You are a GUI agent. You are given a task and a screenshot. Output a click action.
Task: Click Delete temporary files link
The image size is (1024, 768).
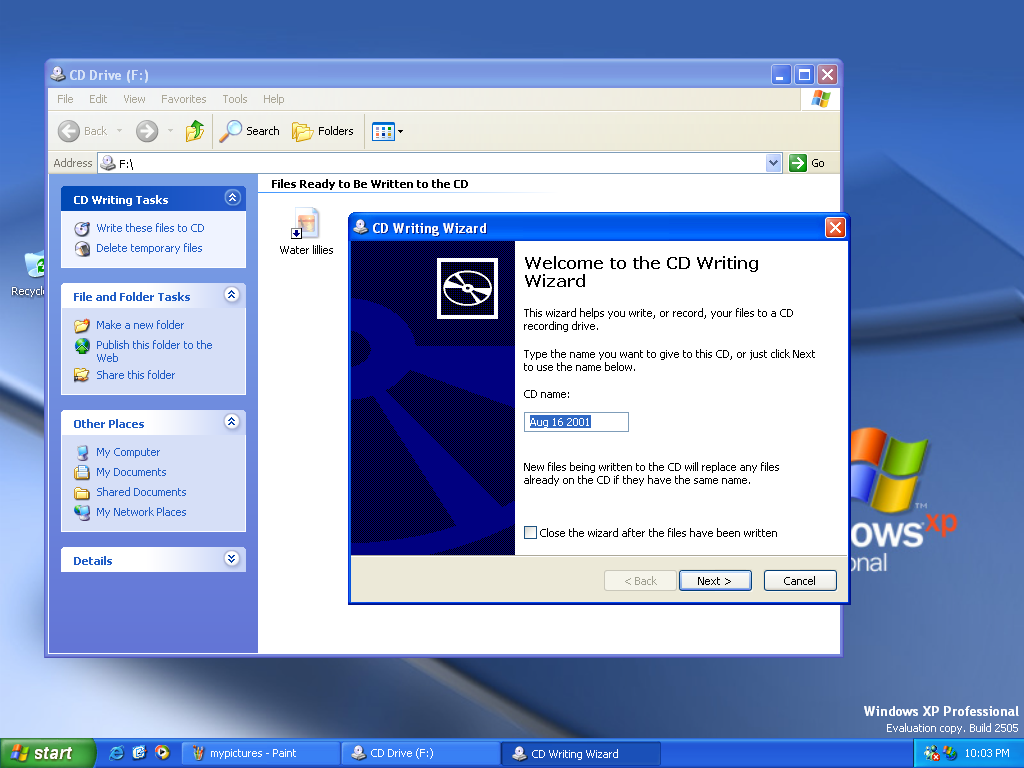(x=149, y=248)
